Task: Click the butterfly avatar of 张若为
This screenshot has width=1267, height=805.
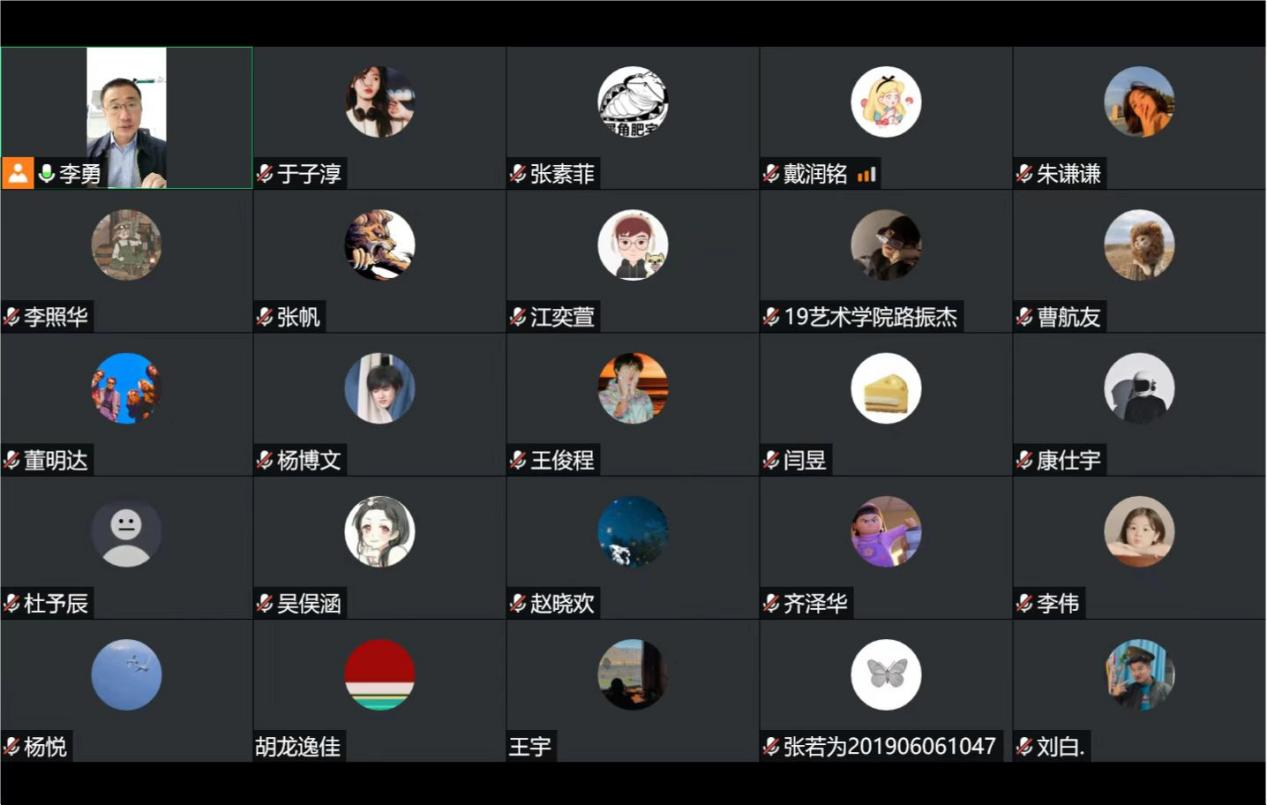Action: (886, 675)
